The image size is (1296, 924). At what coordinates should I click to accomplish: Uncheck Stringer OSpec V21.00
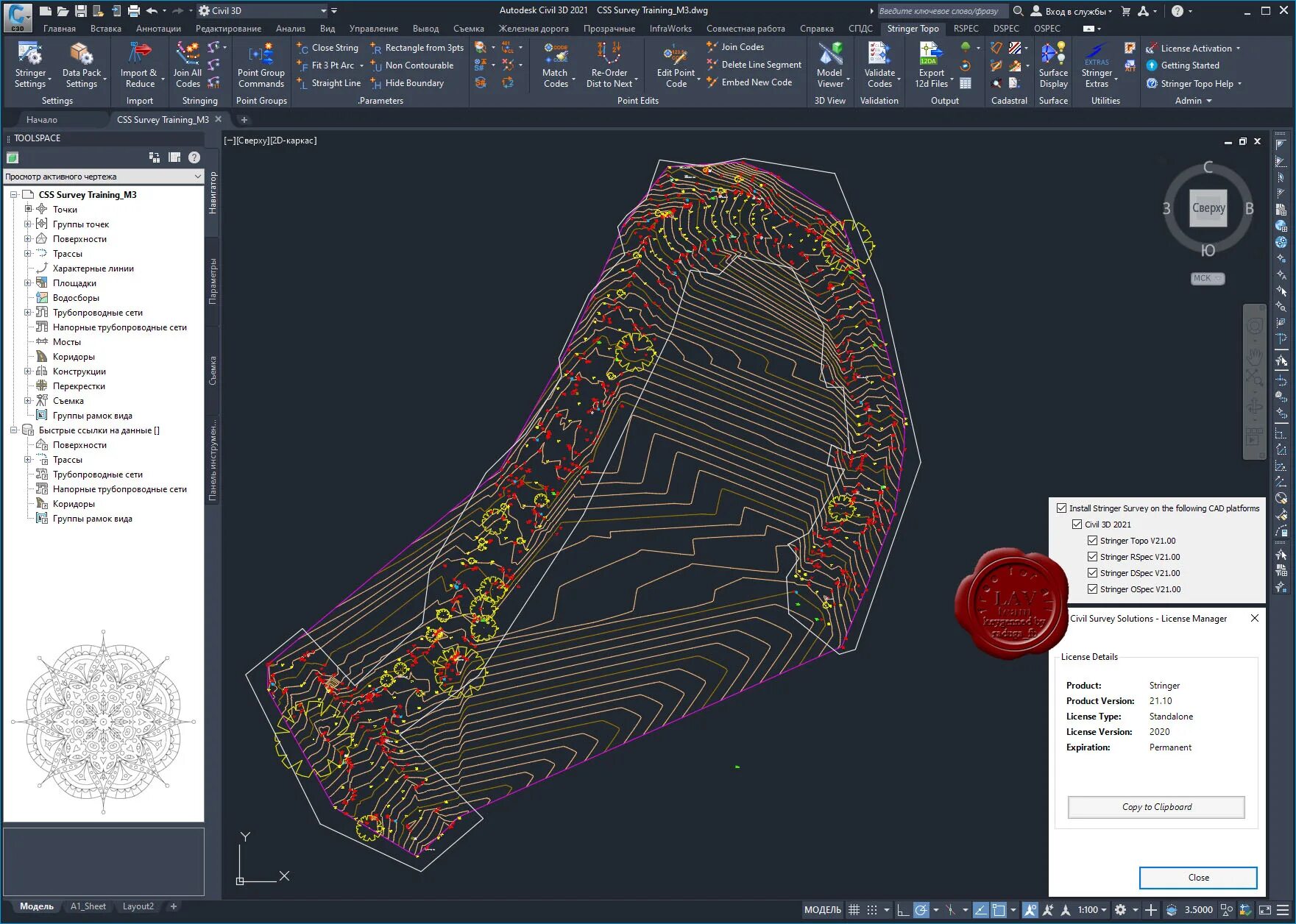click(x=1093, y=589)
